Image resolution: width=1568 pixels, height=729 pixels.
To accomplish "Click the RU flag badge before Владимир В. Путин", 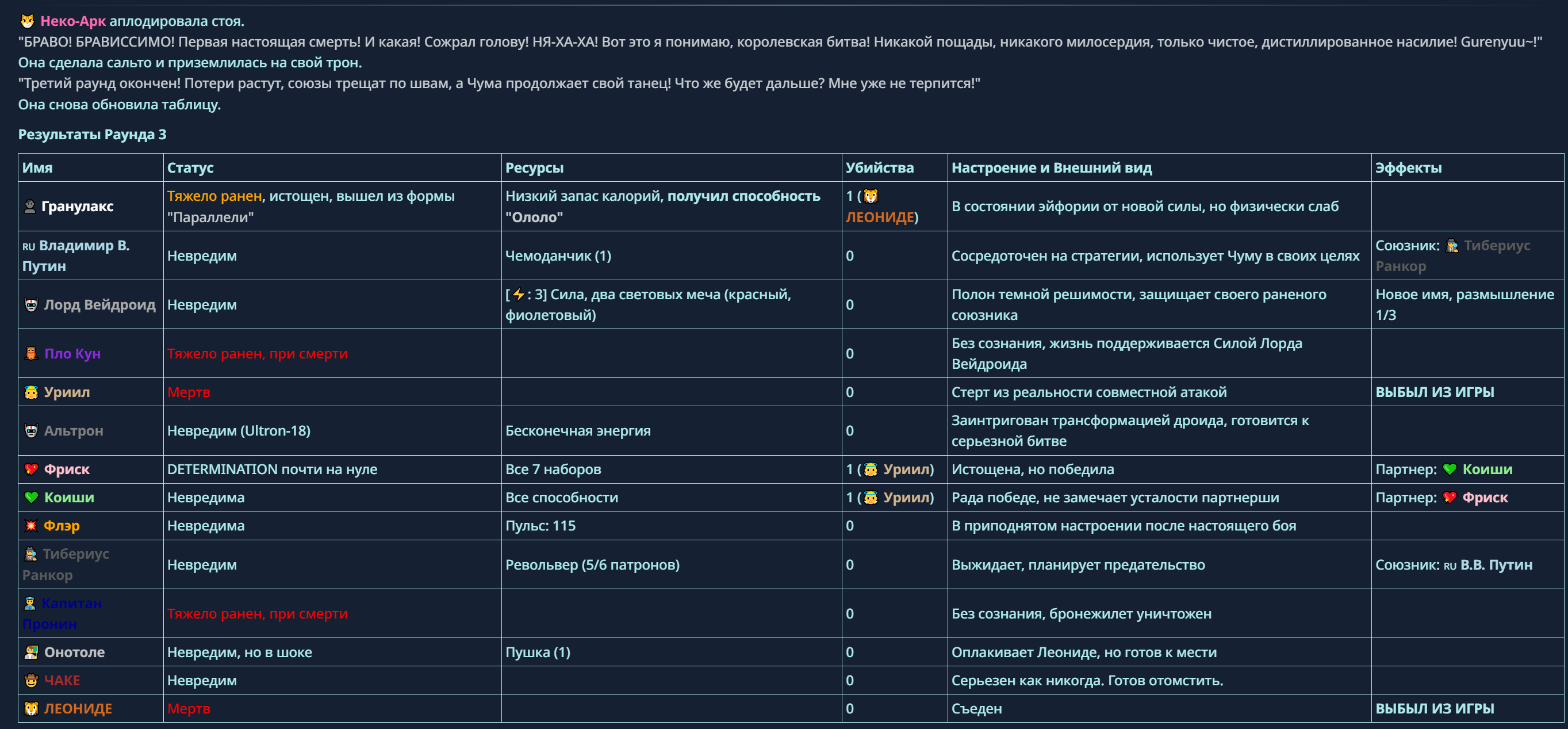I will click(29, 247).
